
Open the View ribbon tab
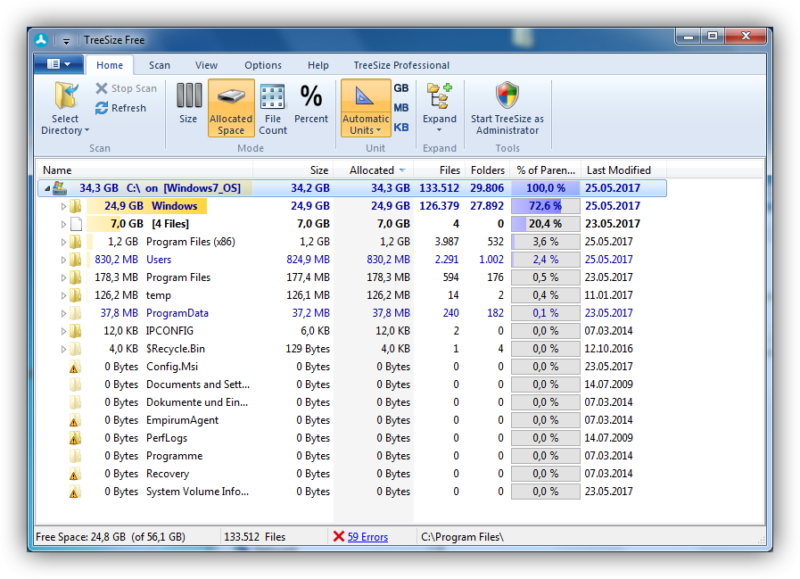(206, 65)
